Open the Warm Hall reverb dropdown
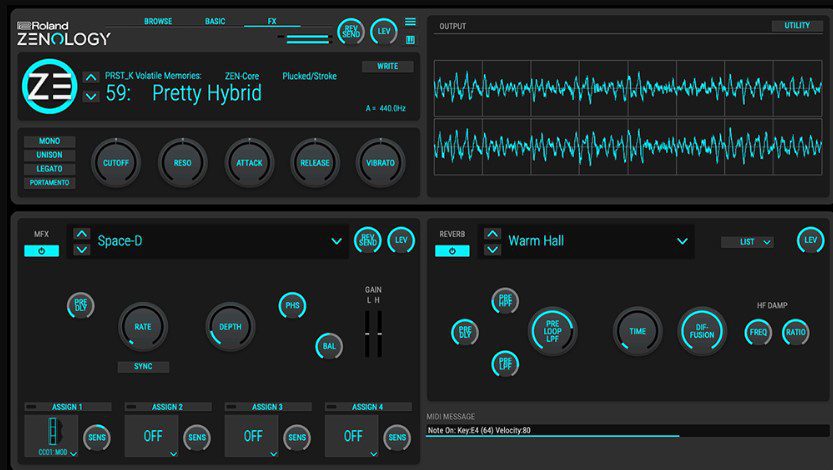 coord(682,241)
